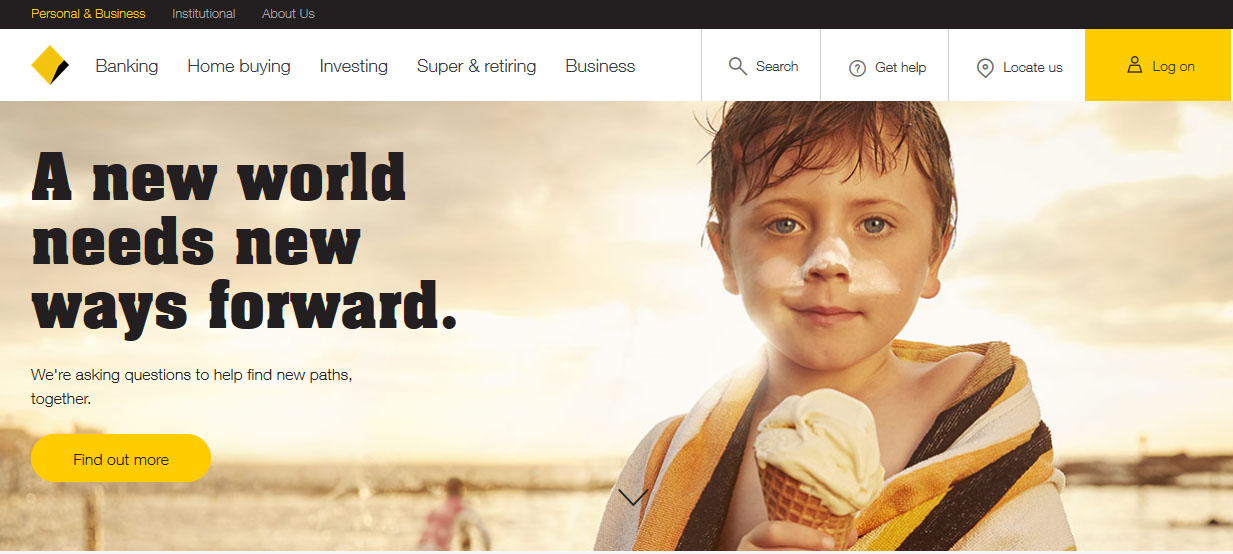
Task: Select the Personal & Business tab
Action: pos(88,14)
